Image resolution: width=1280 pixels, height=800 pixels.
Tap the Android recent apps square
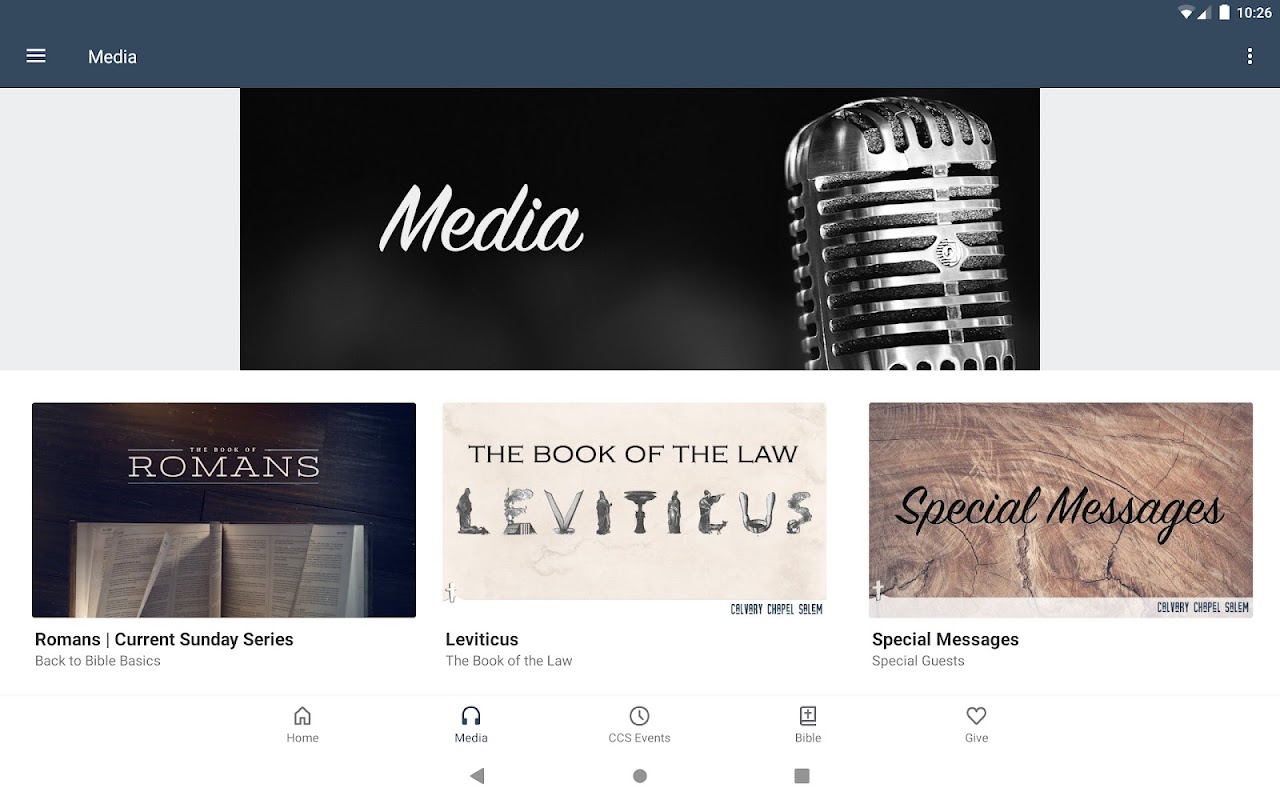pos(801,775)
